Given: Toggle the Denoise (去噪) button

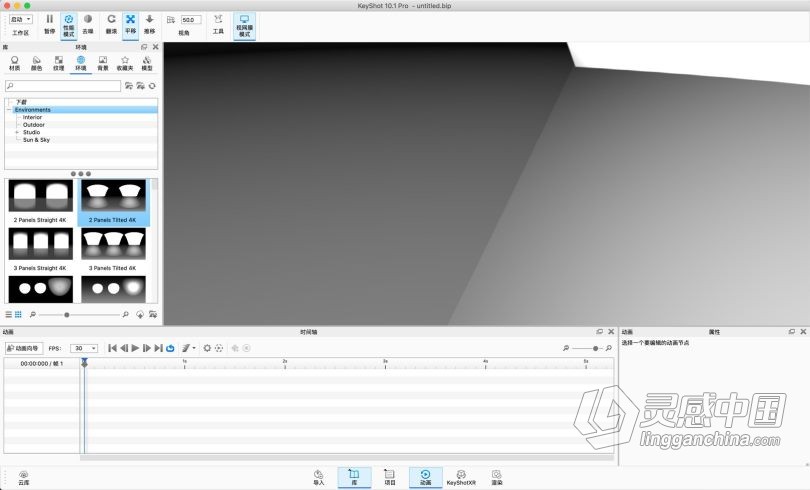Looking at the screenshot, I should pos(88,24).
